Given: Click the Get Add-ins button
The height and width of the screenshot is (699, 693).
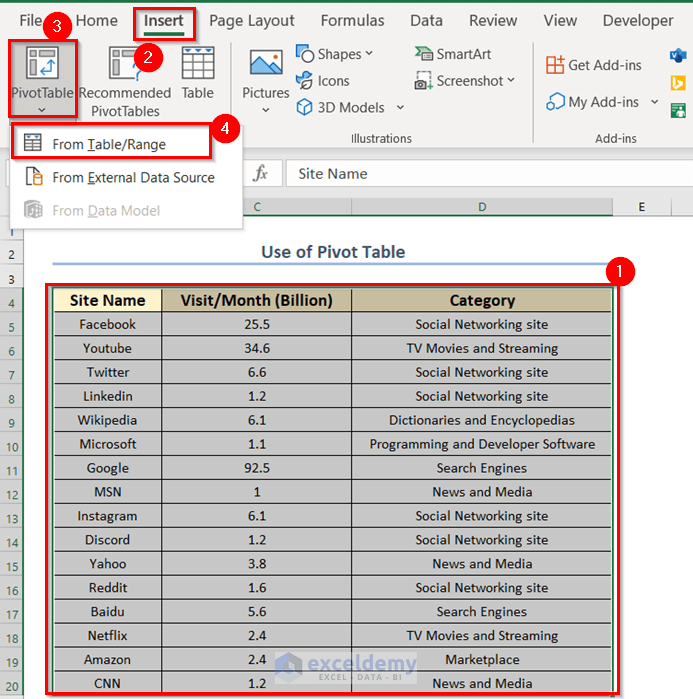Looking at the screenshot, I should [x=594, y=65].
